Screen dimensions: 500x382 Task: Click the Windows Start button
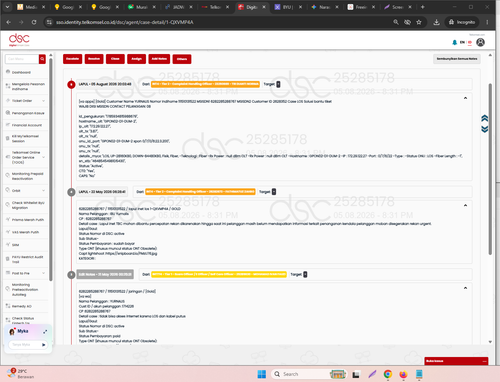tap(262, 374)
